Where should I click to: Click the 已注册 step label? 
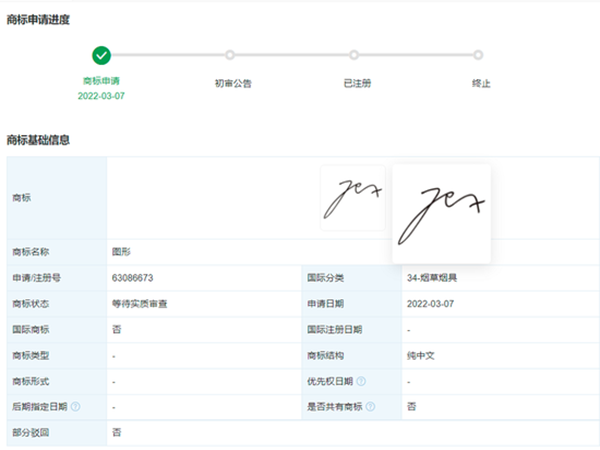click(x=356, y=83)
